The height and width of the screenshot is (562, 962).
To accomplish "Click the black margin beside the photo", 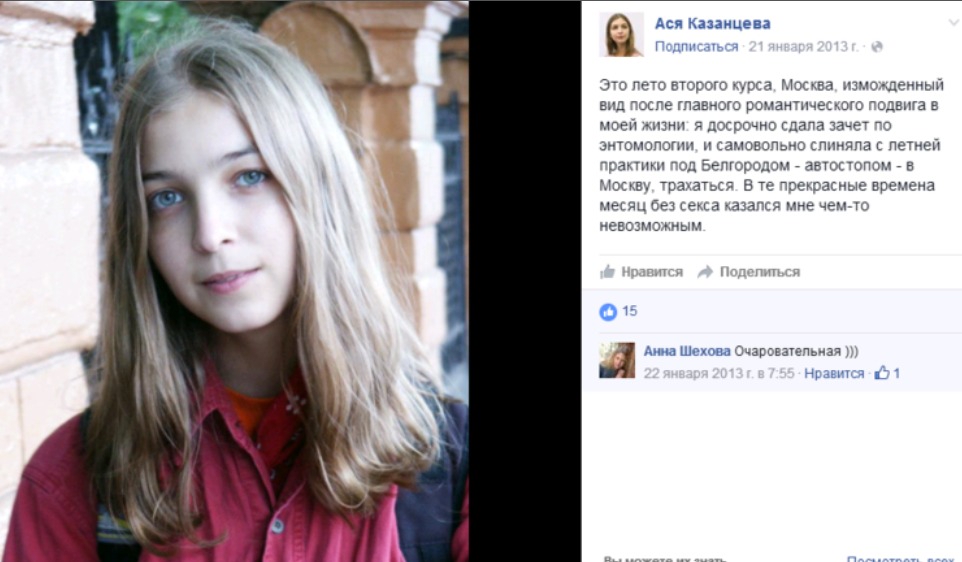I will [525, 281].
